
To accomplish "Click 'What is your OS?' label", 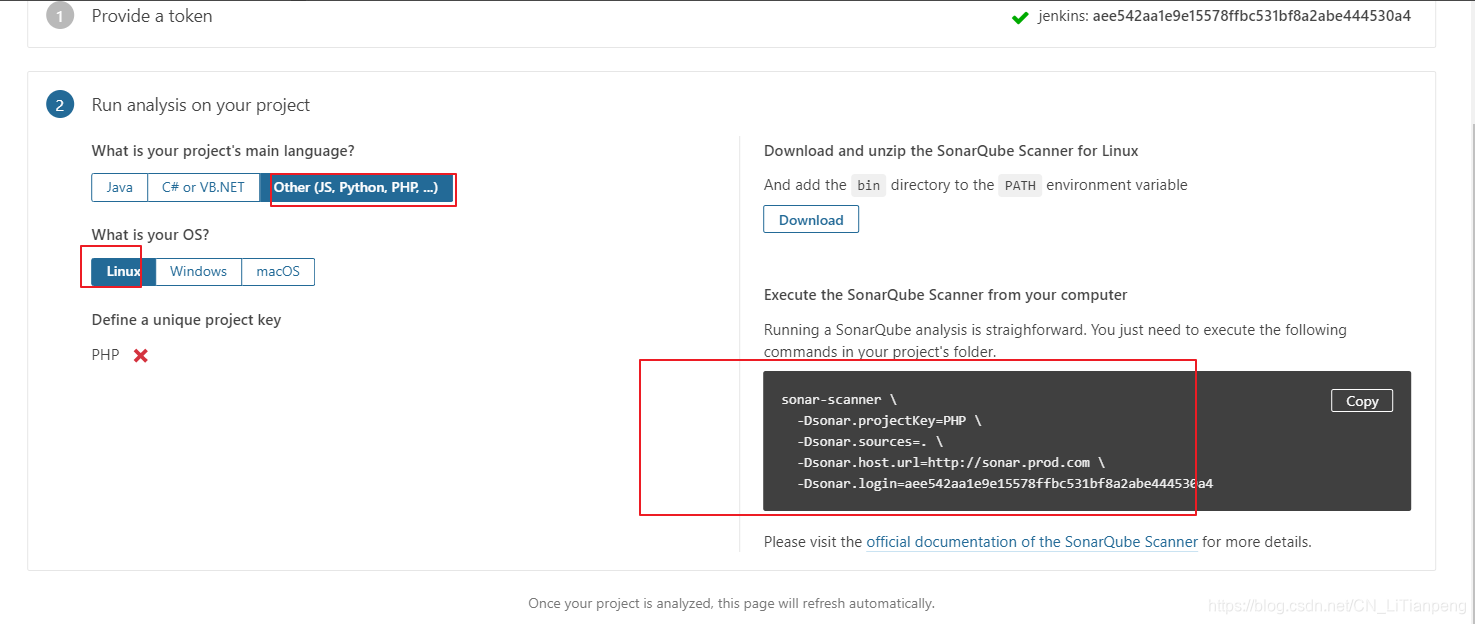I will 151,235.
